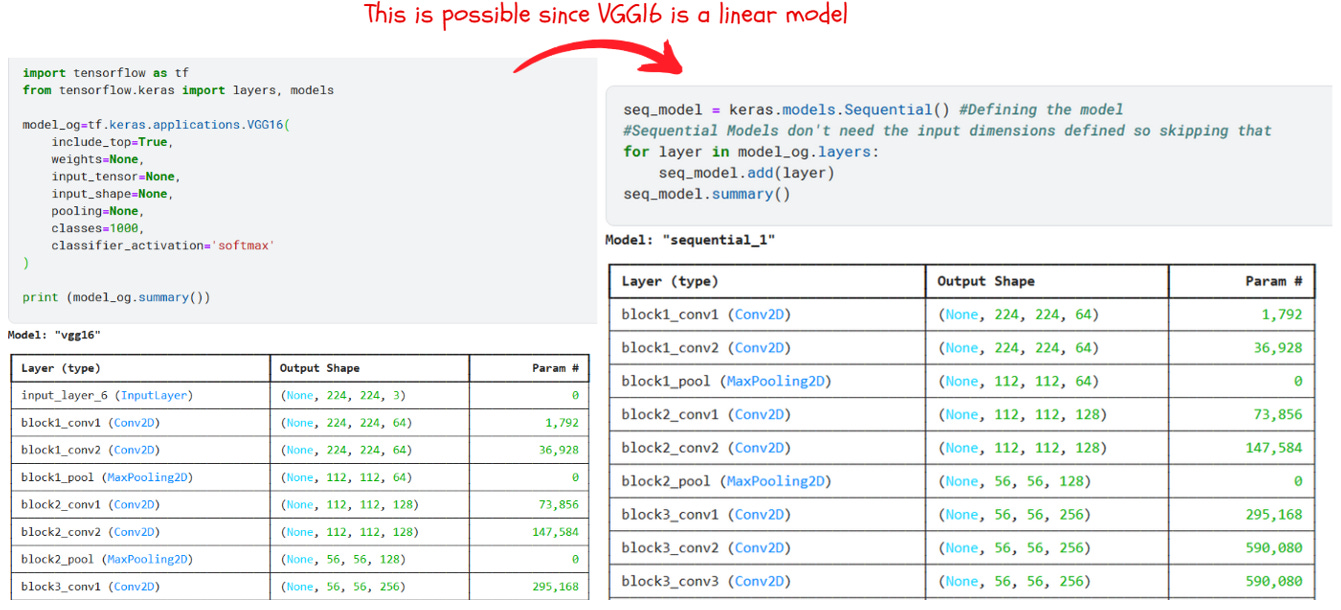Click block1_conv2 layer name in sequential_1 table
Viewport: 1341px width, 610px height.
[706, 348]
